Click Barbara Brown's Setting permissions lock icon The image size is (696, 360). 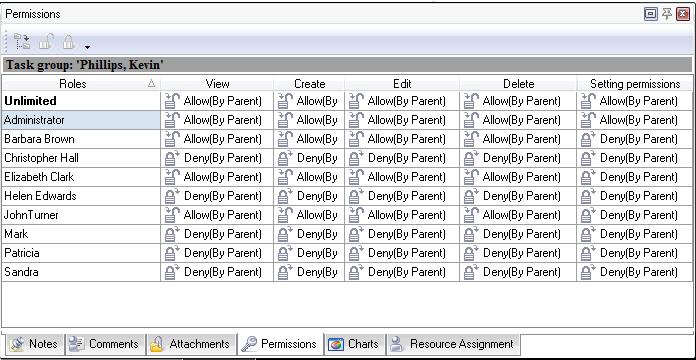[589, 139]
